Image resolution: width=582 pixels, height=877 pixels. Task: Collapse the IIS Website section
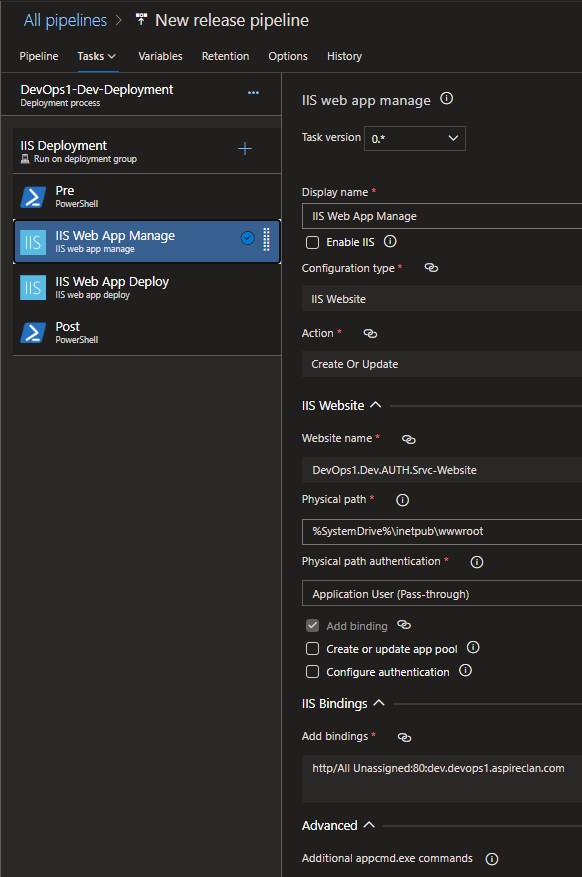click(376, 404)
